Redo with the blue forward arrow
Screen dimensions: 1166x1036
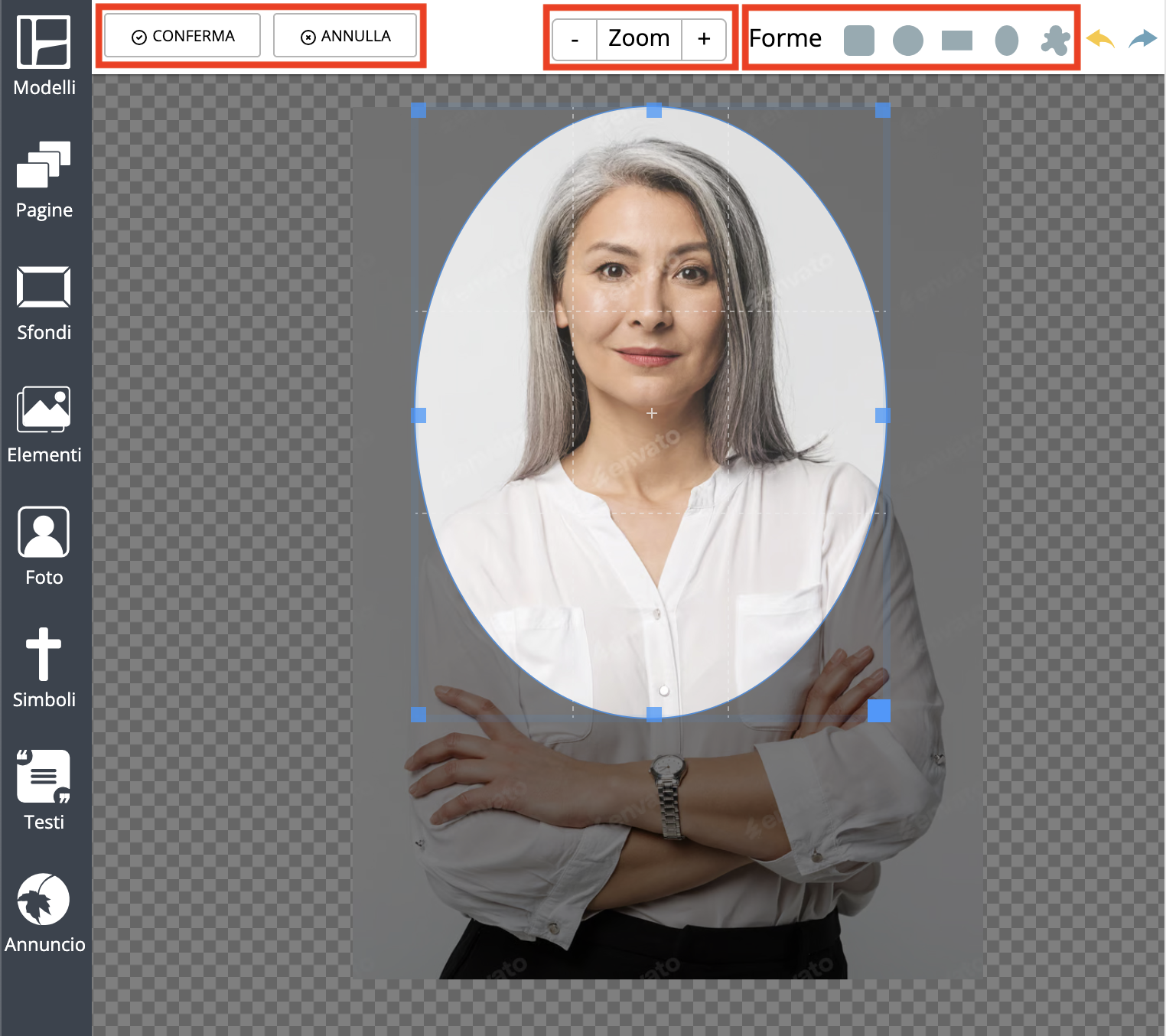pos(1142,38)
